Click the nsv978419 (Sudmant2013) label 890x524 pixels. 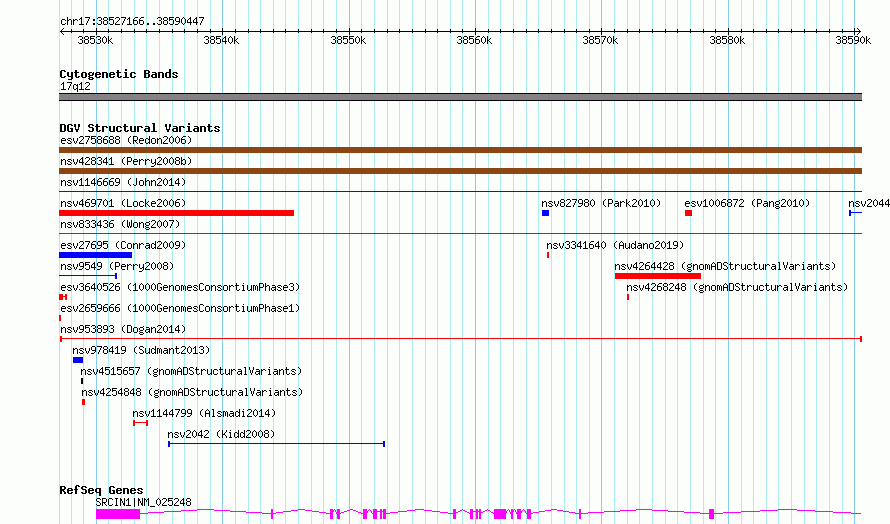coord(141,350)
